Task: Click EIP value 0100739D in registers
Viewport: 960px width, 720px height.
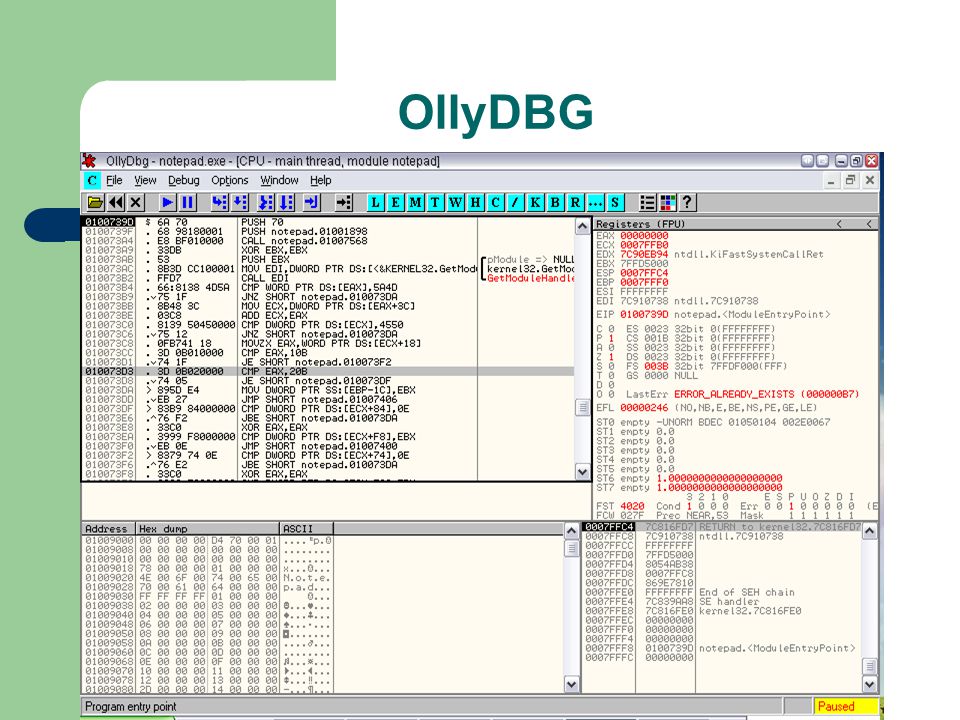Action: coord(644,315)
